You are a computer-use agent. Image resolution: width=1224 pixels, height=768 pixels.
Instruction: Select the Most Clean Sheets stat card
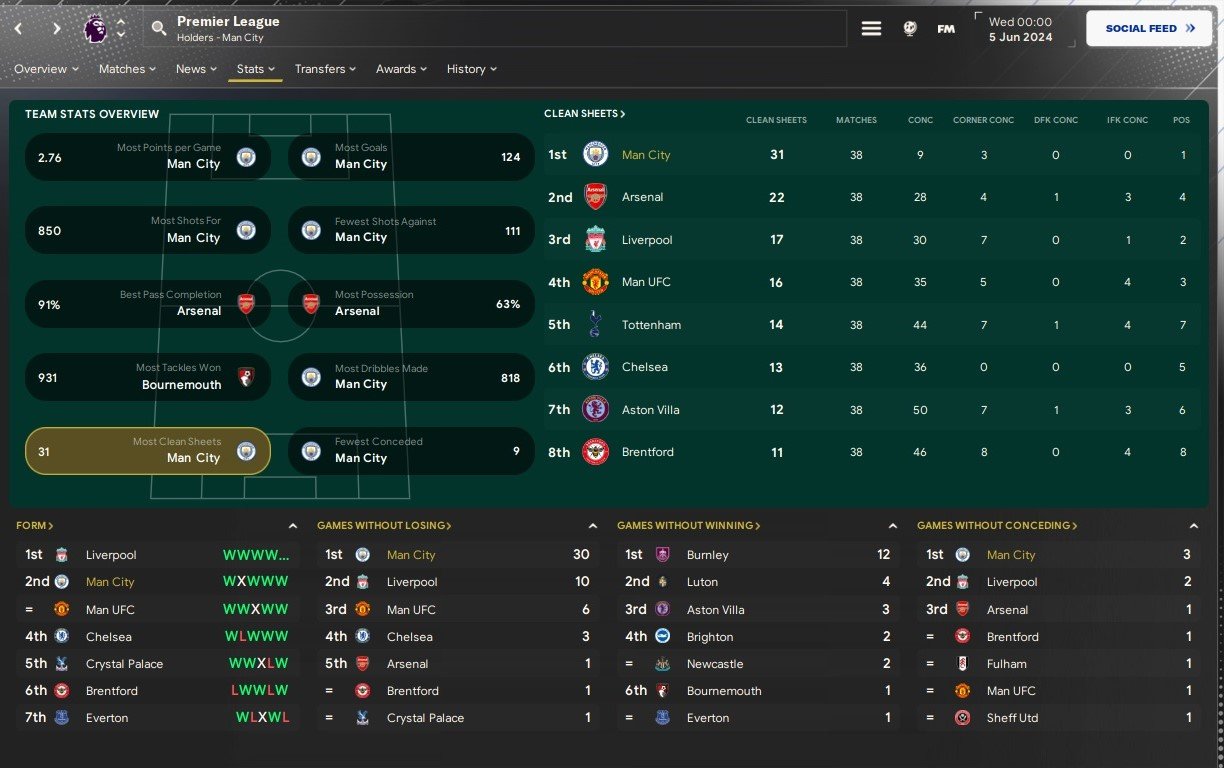click(x=147, y=451)
